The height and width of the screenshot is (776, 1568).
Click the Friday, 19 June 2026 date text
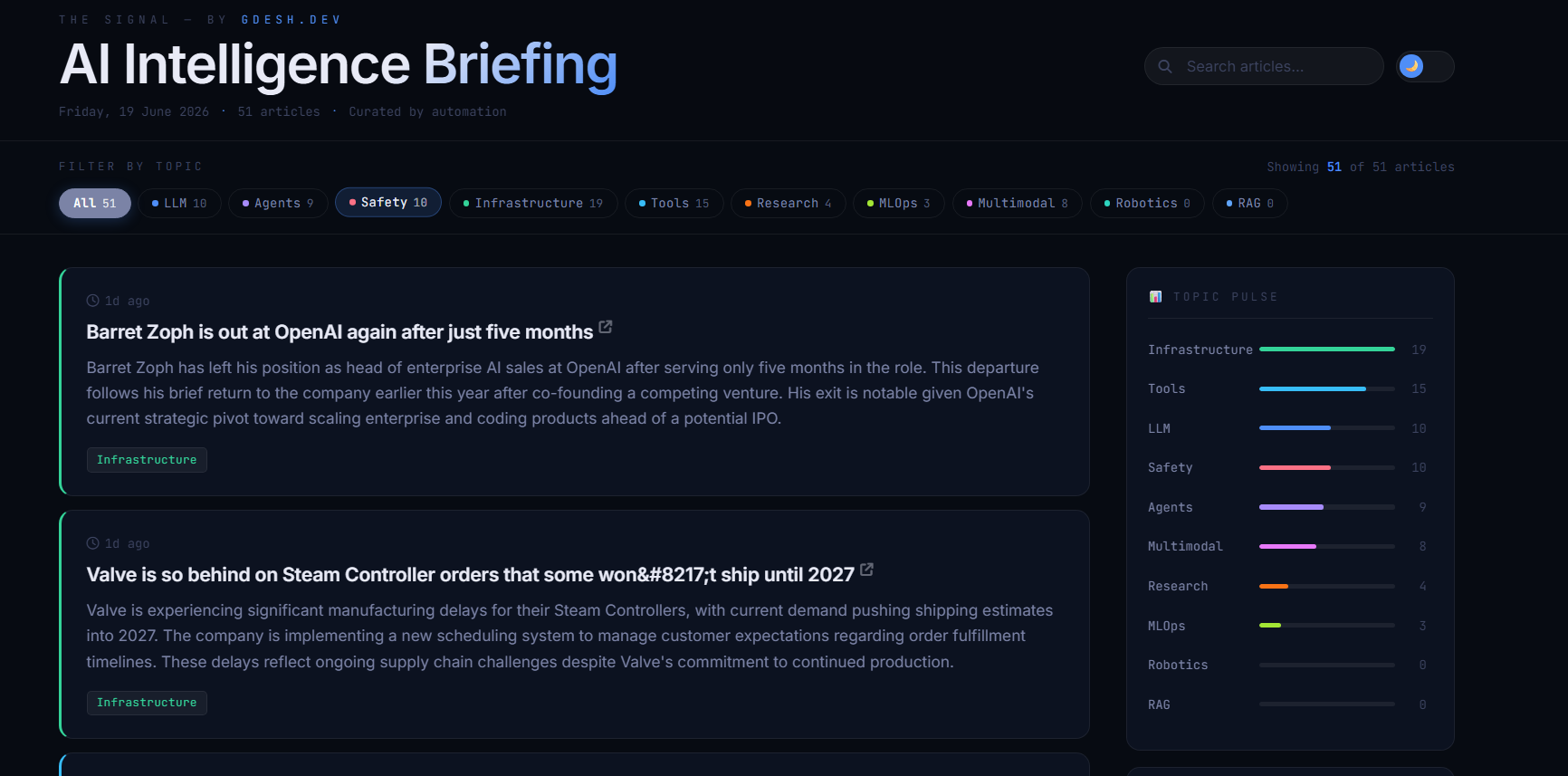134,111
